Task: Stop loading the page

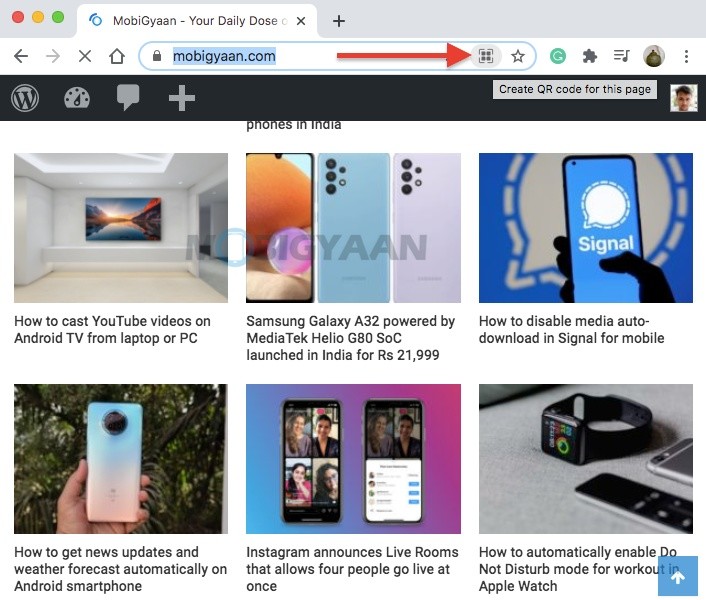Action: pos(85,56)
